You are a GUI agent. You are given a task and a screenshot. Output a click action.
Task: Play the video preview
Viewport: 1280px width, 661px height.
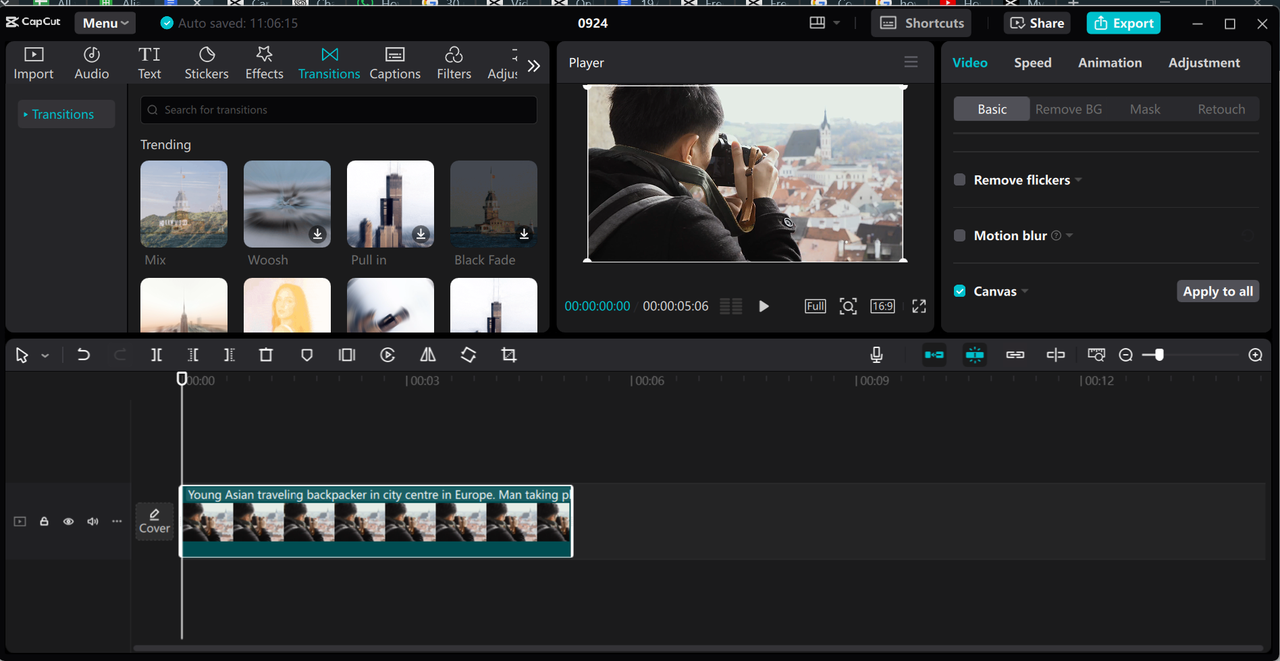click(x=764, y=306)
